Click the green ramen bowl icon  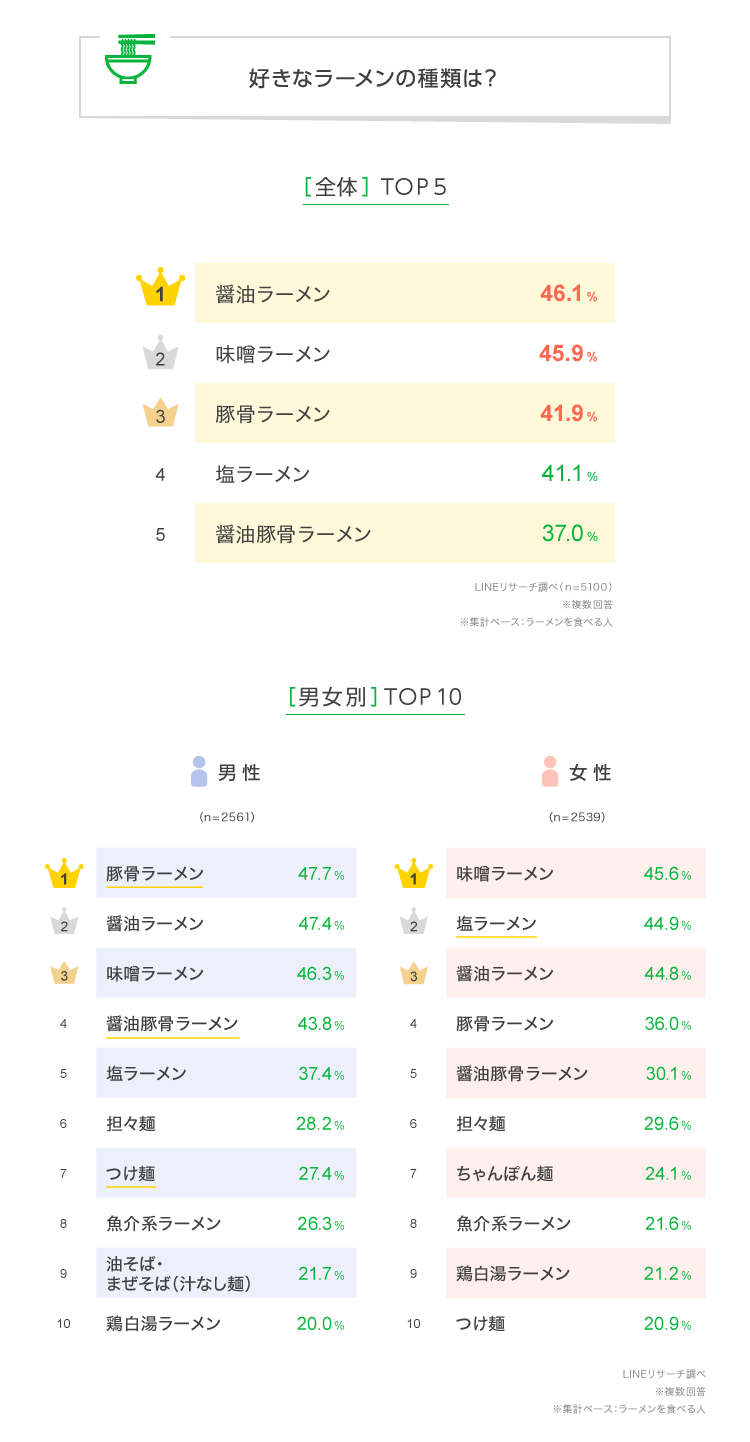point(129,63)
